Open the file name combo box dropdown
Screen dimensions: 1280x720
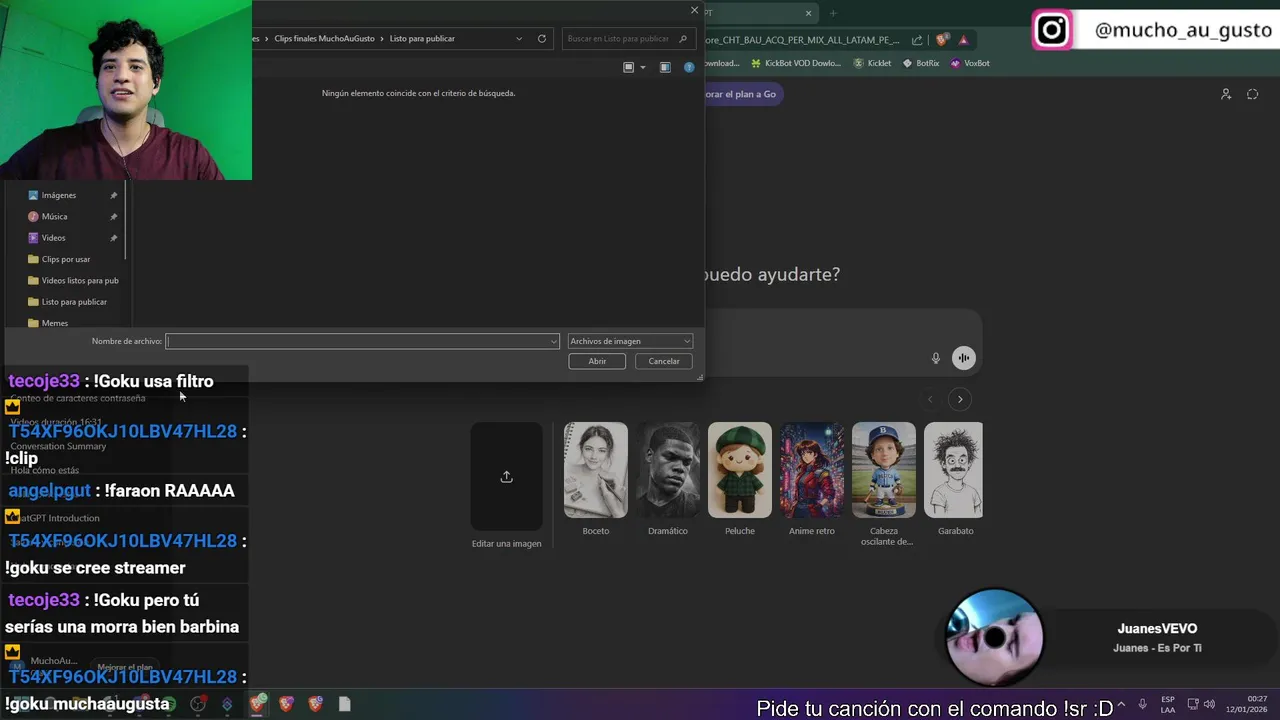[x=553, y=341]
